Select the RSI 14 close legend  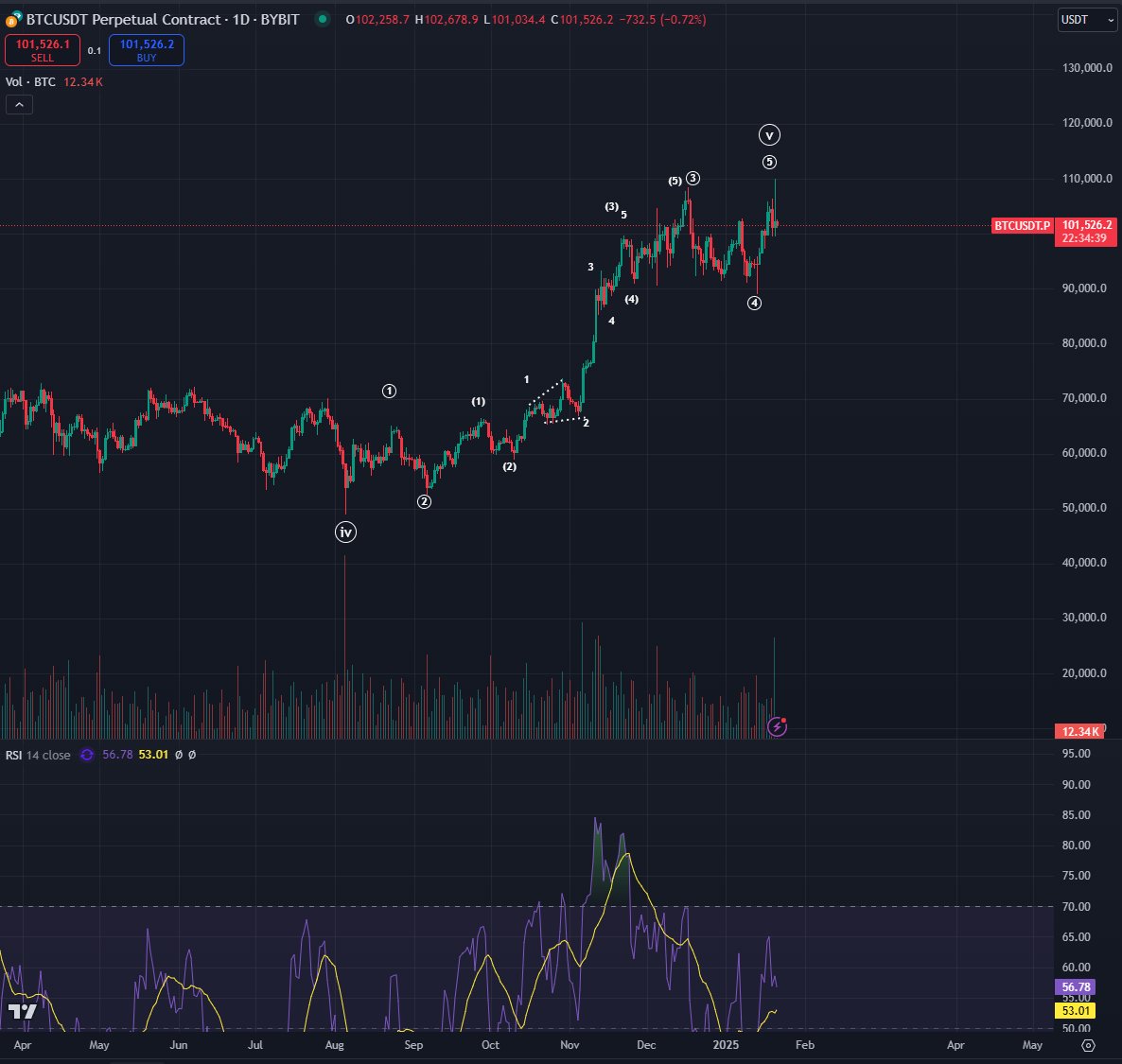coord(38,755)
